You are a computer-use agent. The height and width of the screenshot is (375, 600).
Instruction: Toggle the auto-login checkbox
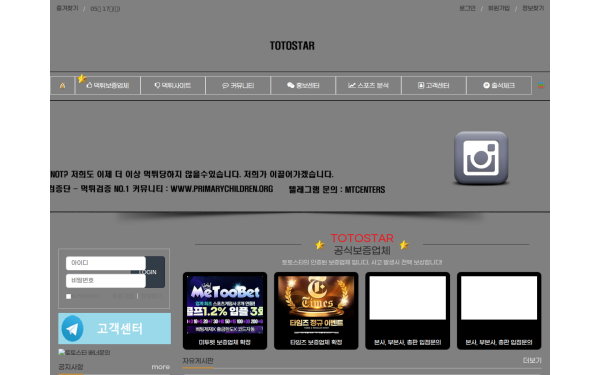tap(68, 296)
